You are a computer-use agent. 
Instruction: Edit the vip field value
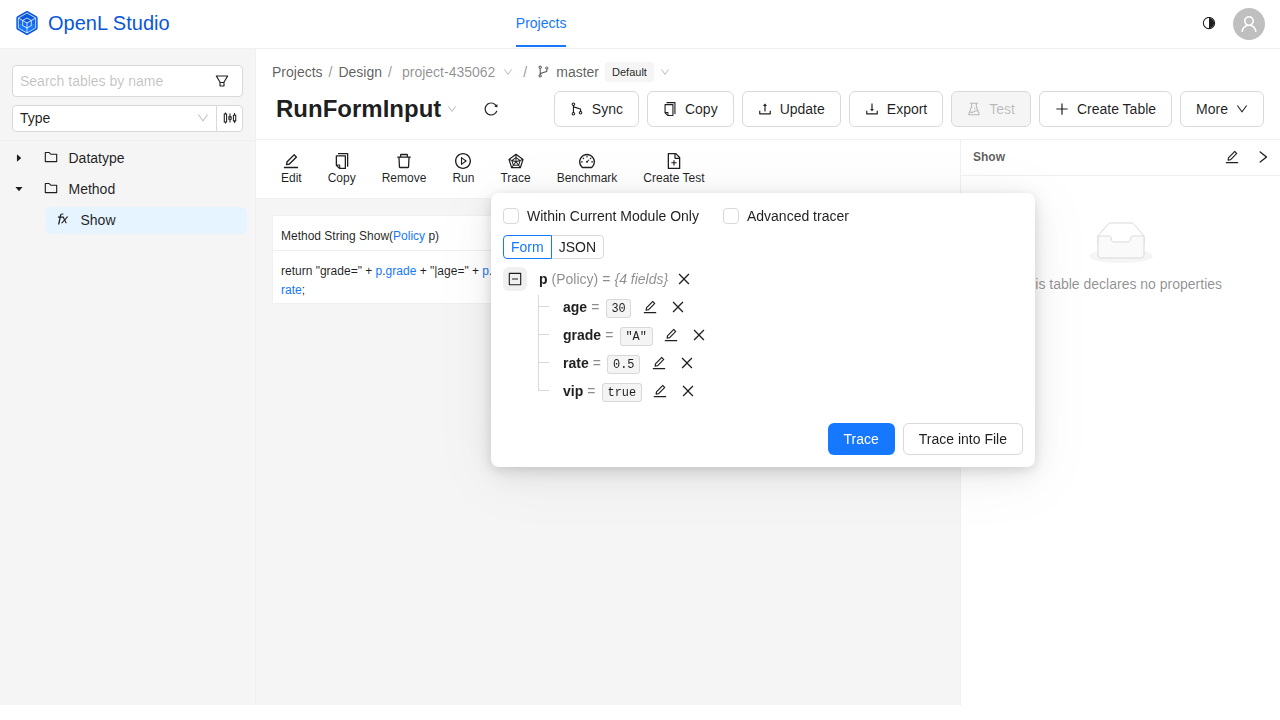(660, 391)
